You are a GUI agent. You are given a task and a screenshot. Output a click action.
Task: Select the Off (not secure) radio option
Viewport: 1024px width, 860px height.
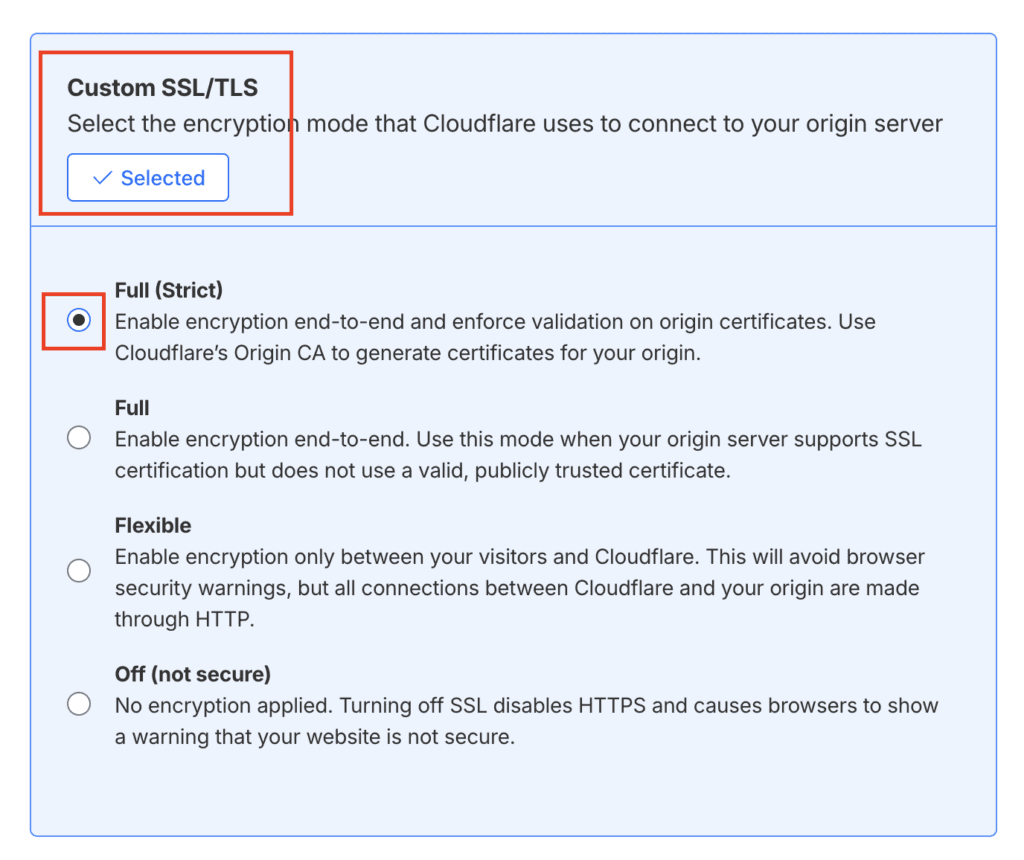pos(79,703)
